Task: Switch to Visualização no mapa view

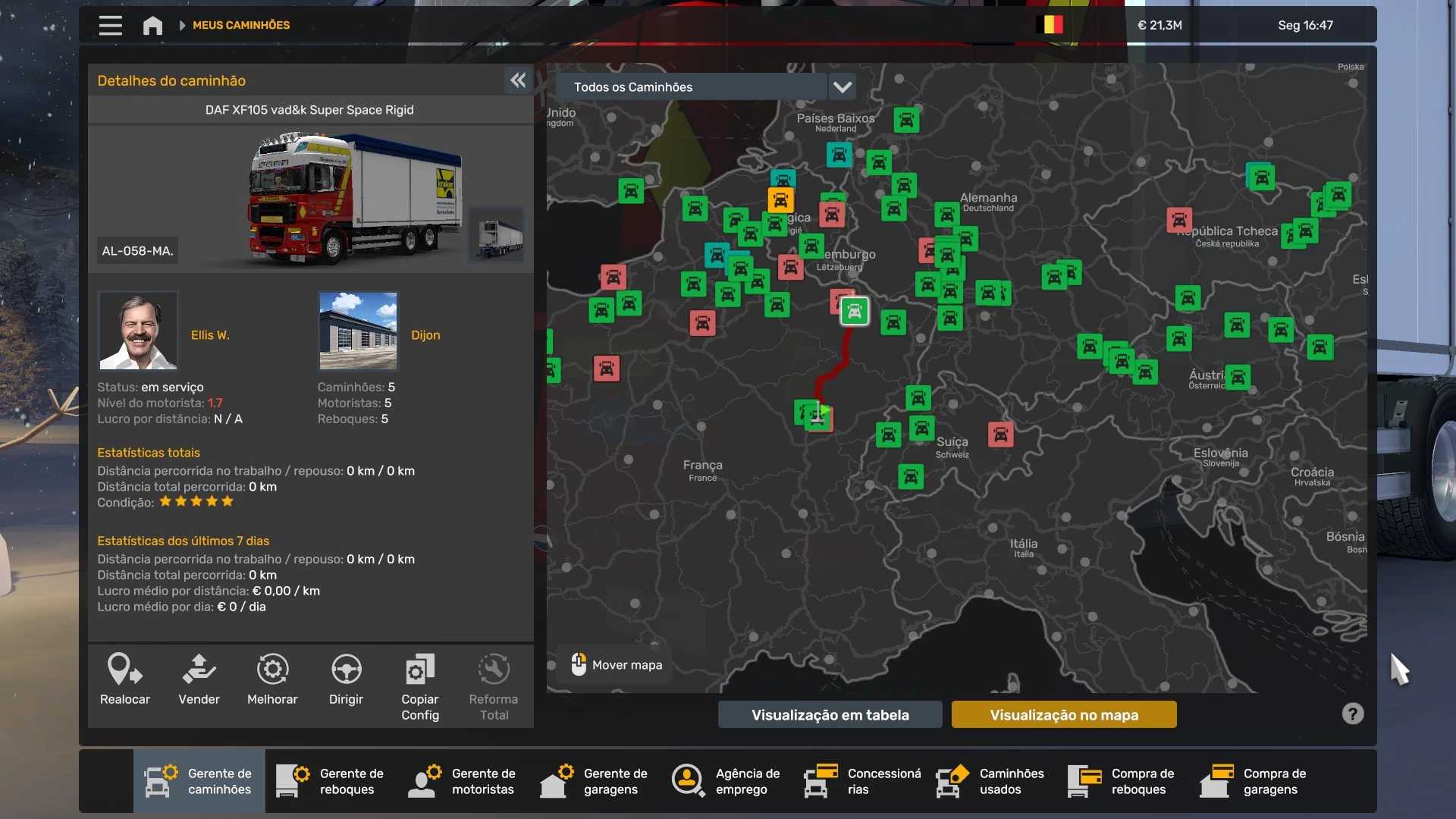Action: pyautogui.click(x=1063, y=714)
